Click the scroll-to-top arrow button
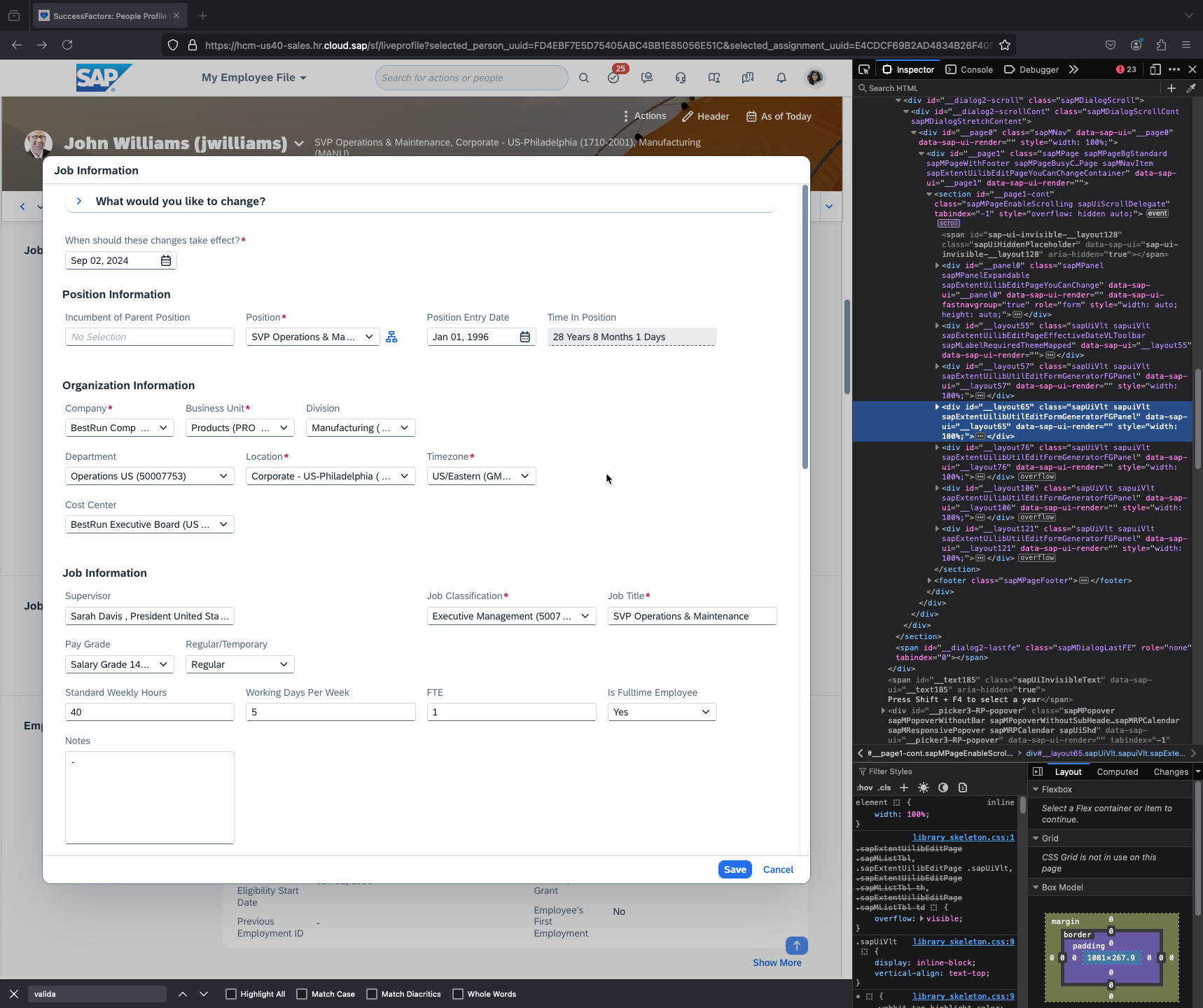Viewport: 1203px width, 1008px height. click(797, 946)
